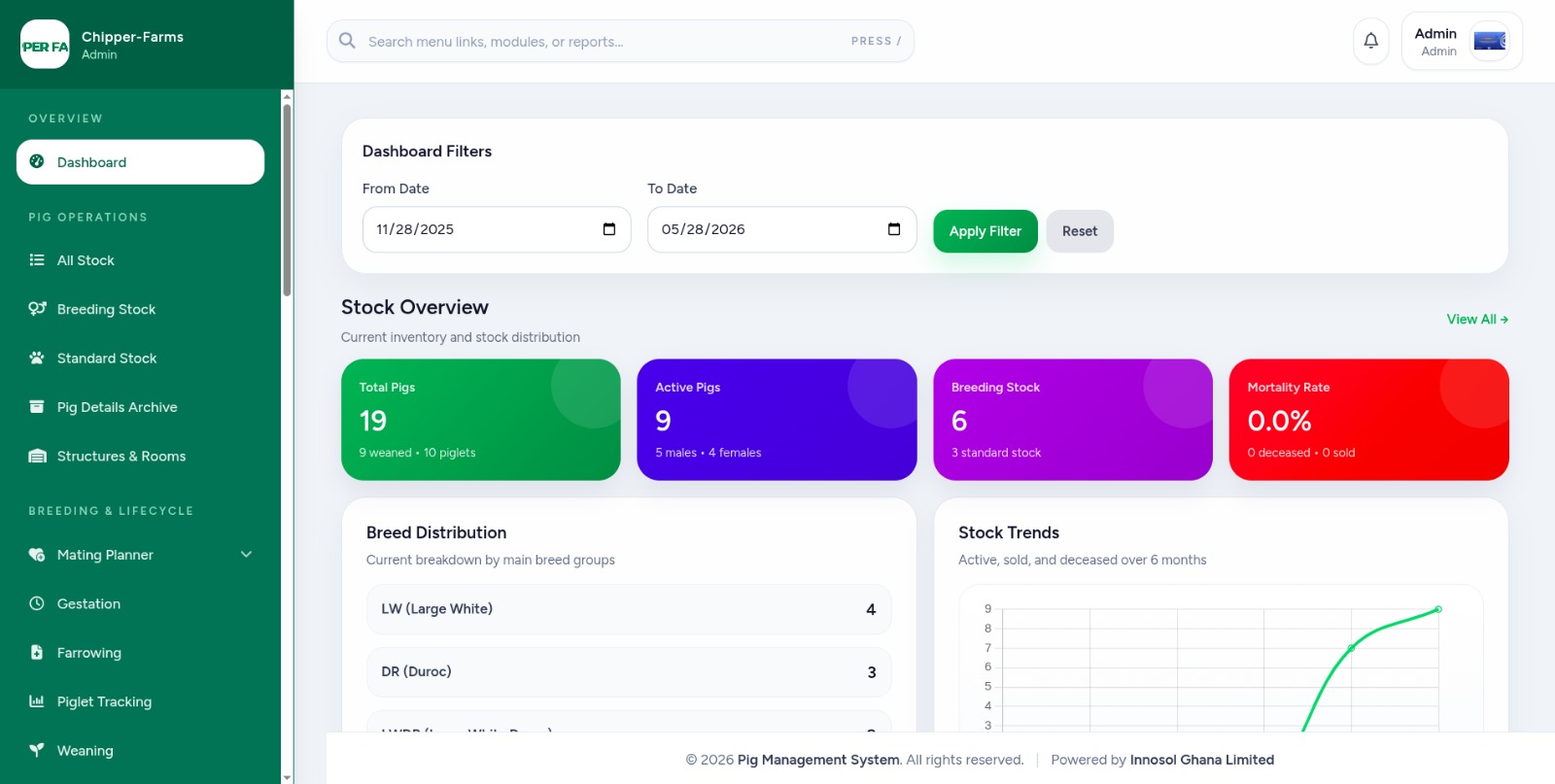This screenshot has width=1555, height=784.
Task: Click the Pig Management System footer text
Action: coord(818,760)
